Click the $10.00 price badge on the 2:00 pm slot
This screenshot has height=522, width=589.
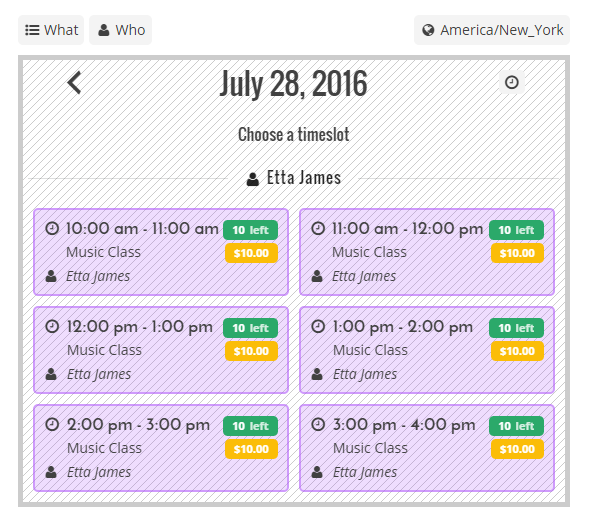coord(251,449)
